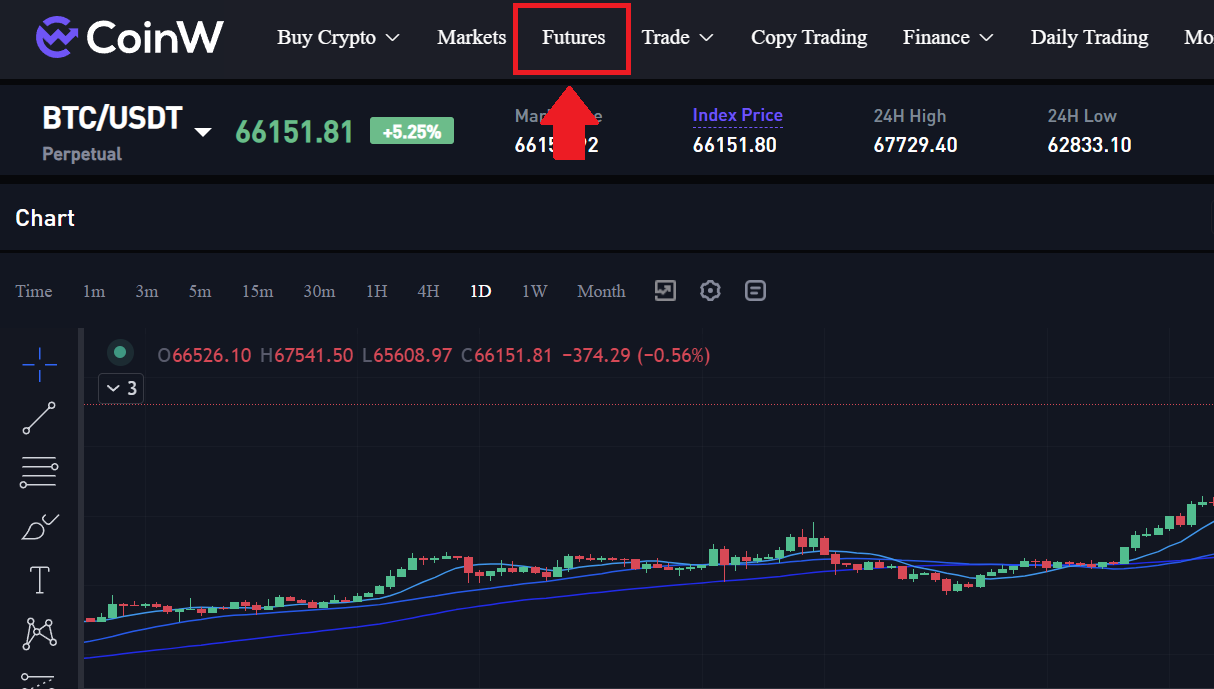Click the high price H67541.50
Viewport: 1214px width, 689px height.
click(x=307, y=355)
